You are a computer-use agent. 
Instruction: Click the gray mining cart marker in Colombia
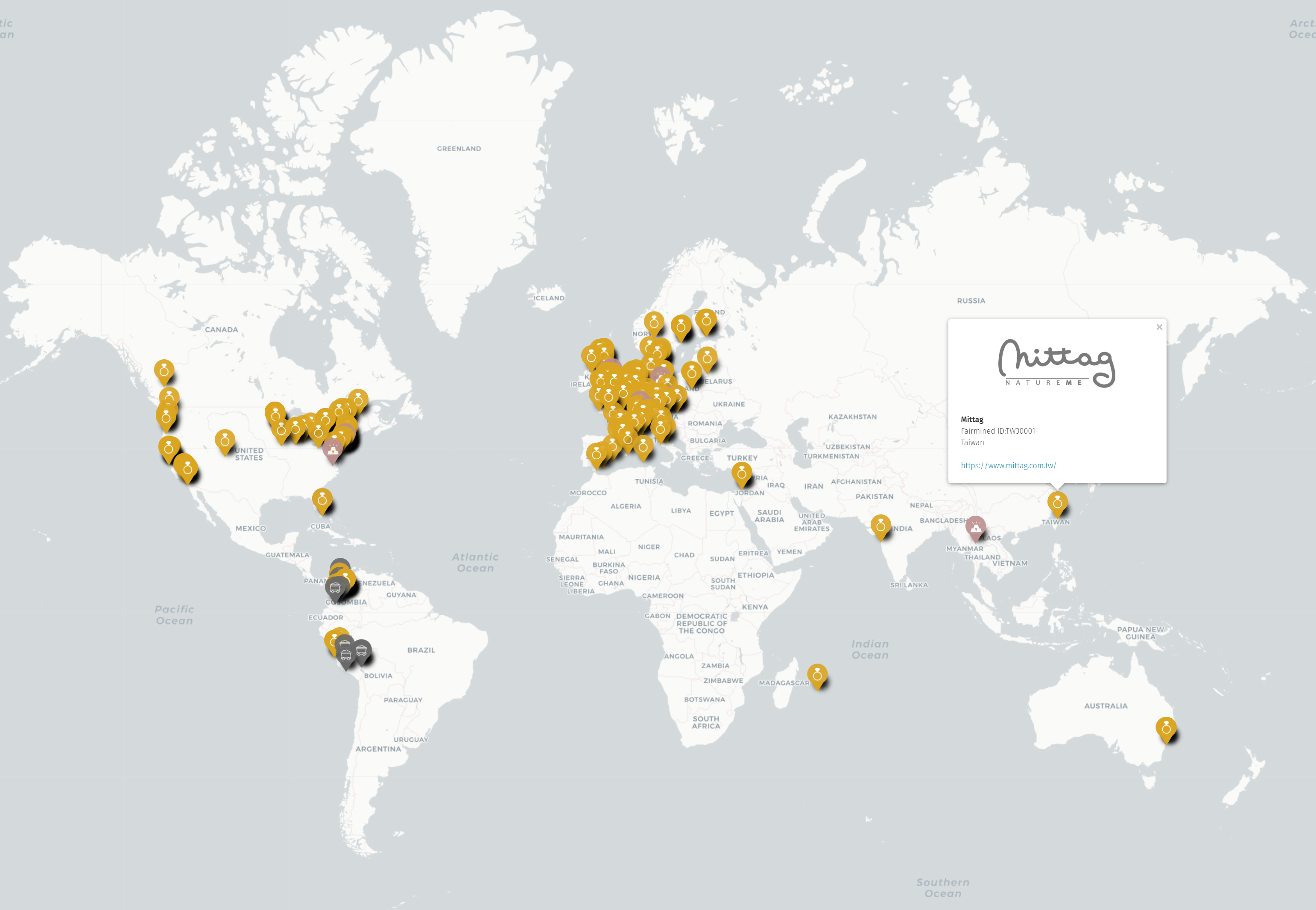(x=335, y=587)
